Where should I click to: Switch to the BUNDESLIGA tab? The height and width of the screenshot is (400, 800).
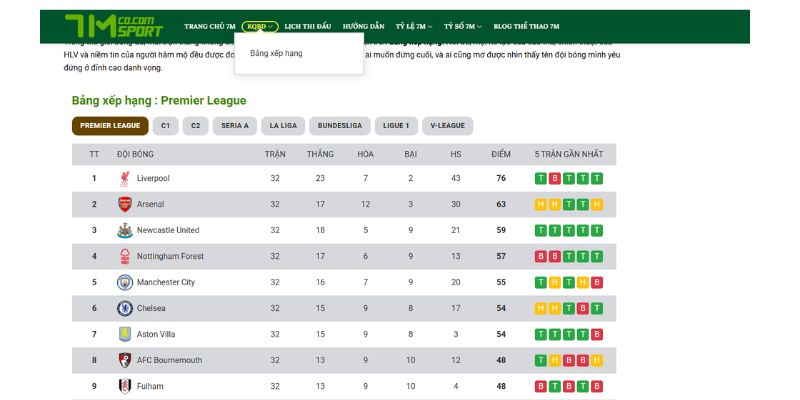coord(340,126)
